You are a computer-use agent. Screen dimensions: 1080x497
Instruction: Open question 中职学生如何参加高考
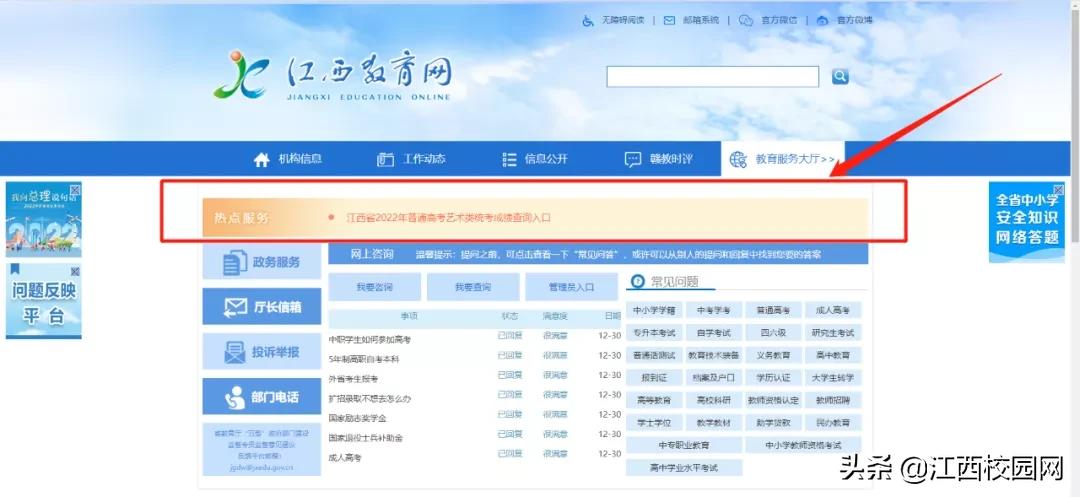pos(370,340)
